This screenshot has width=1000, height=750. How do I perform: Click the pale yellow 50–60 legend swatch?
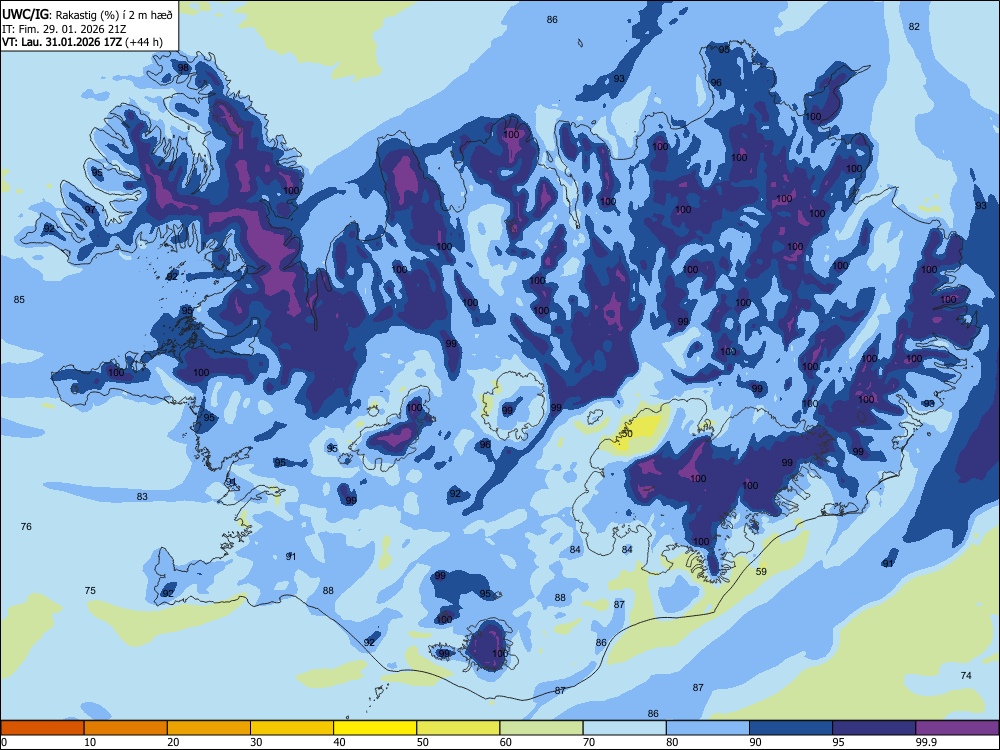(x=459, y=728)
